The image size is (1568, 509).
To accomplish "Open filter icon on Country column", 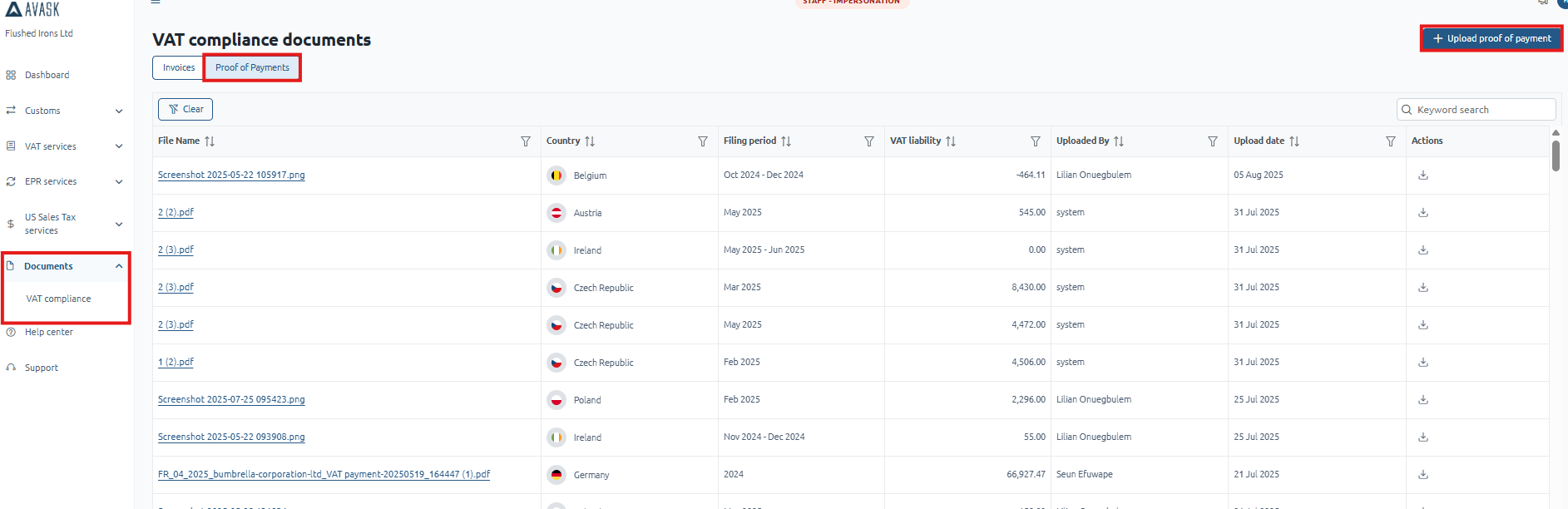I will (703, 141).
